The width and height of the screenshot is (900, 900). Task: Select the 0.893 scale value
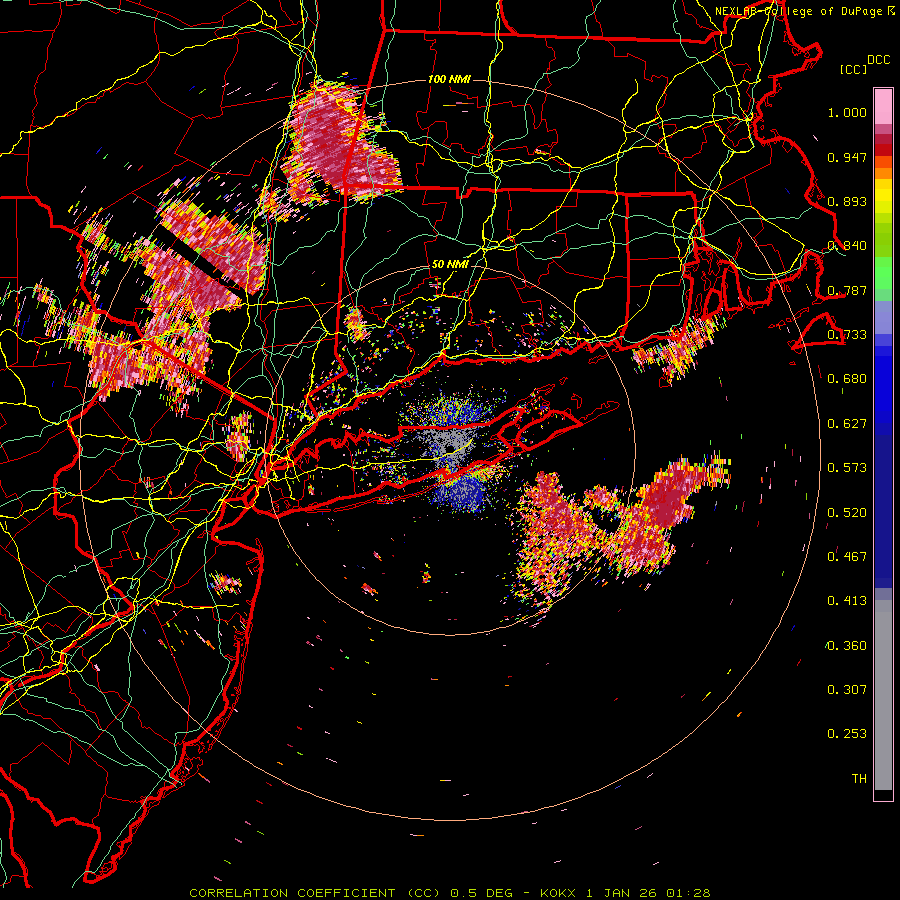pyautogui.click(x=847, y=201)
